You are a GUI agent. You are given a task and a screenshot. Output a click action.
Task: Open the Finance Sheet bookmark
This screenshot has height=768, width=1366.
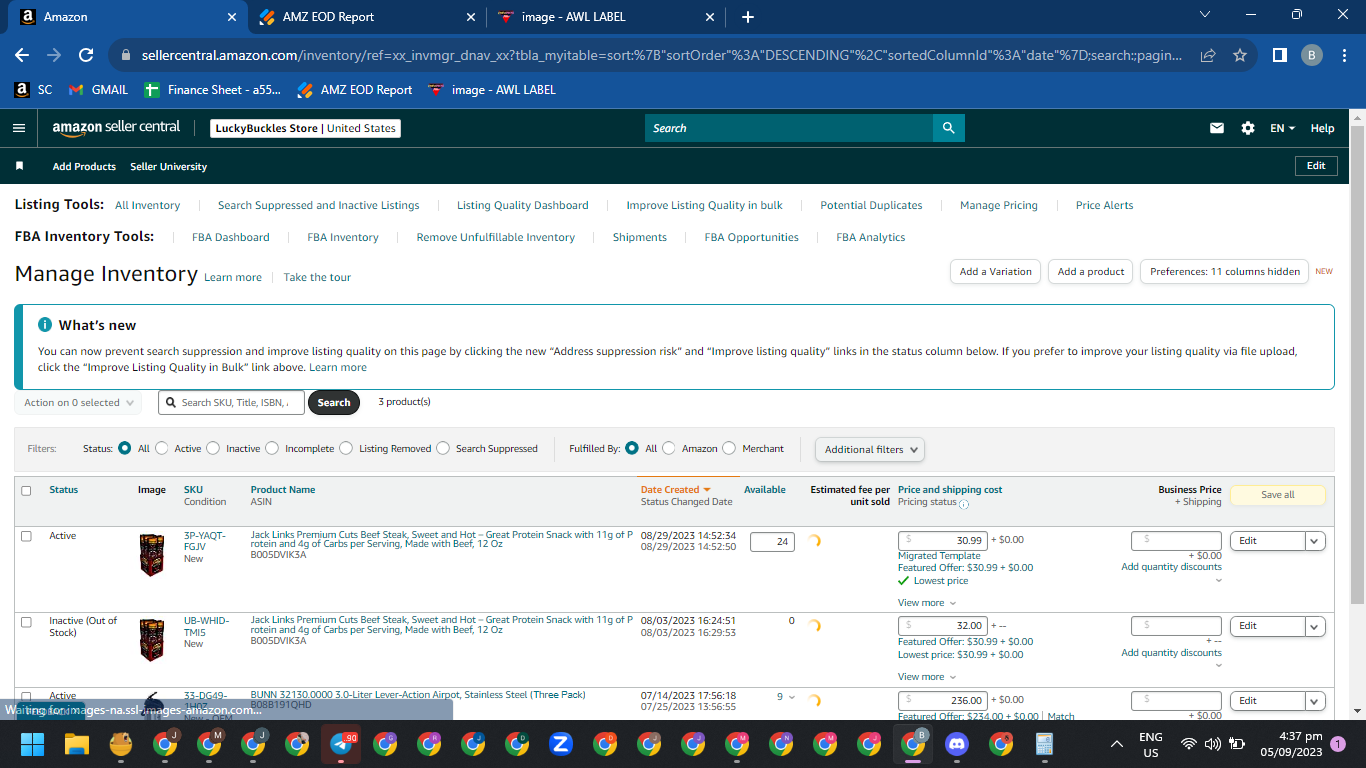pyautogui.click(x=212, y=90)
